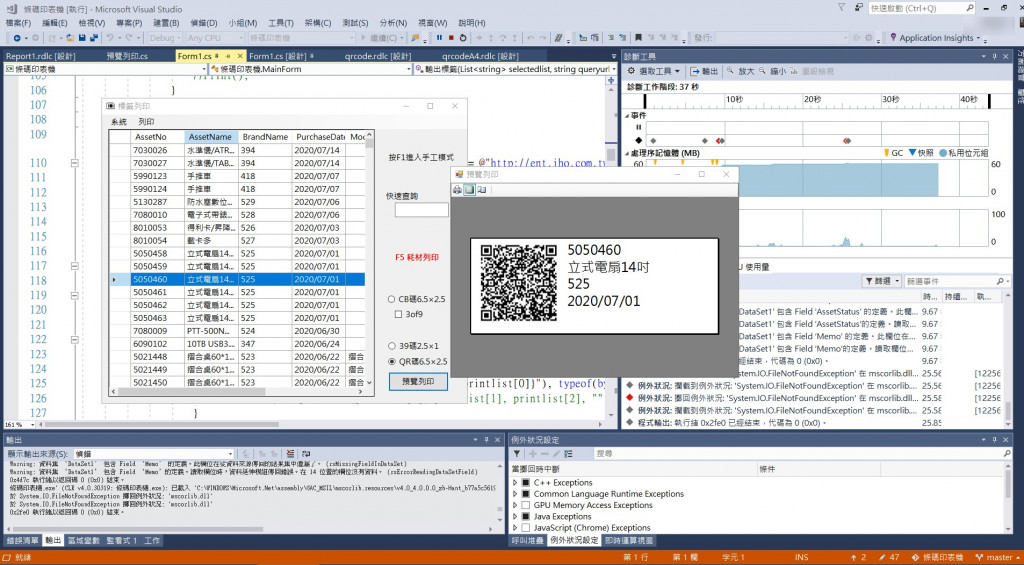This screenshot has width=1024, height=565.
Task: Collapse the 處理序記憶體 (MB) section
Action: click(629, 153)
